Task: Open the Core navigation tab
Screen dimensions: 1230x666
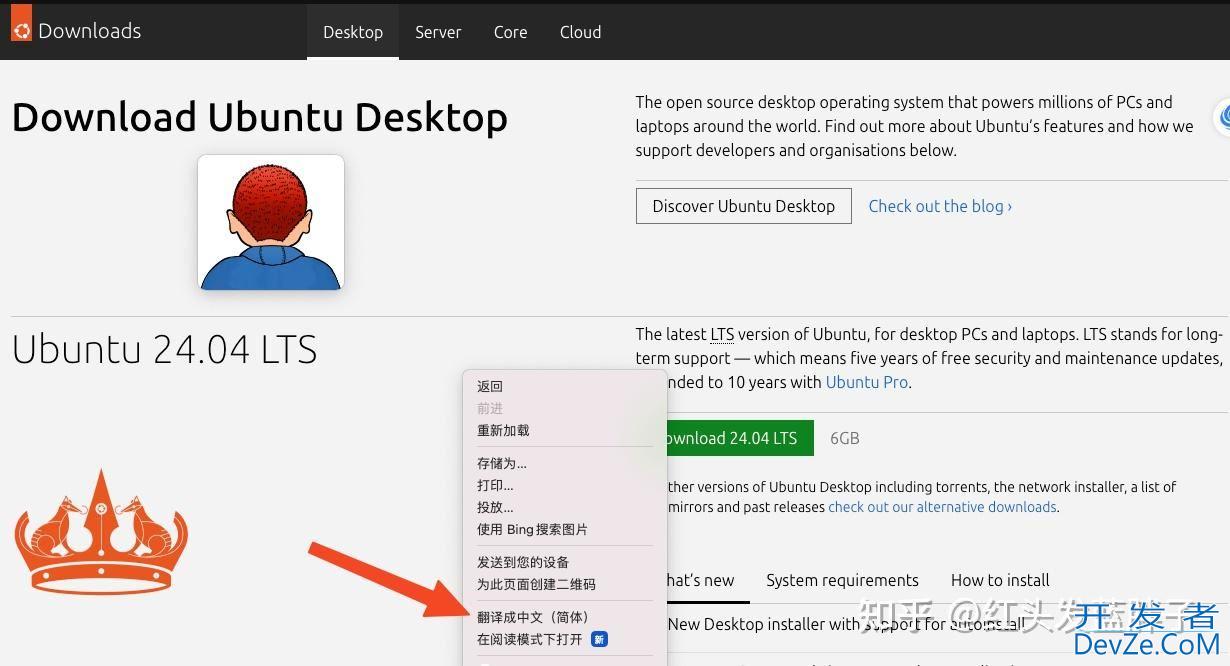Action: 510,32
